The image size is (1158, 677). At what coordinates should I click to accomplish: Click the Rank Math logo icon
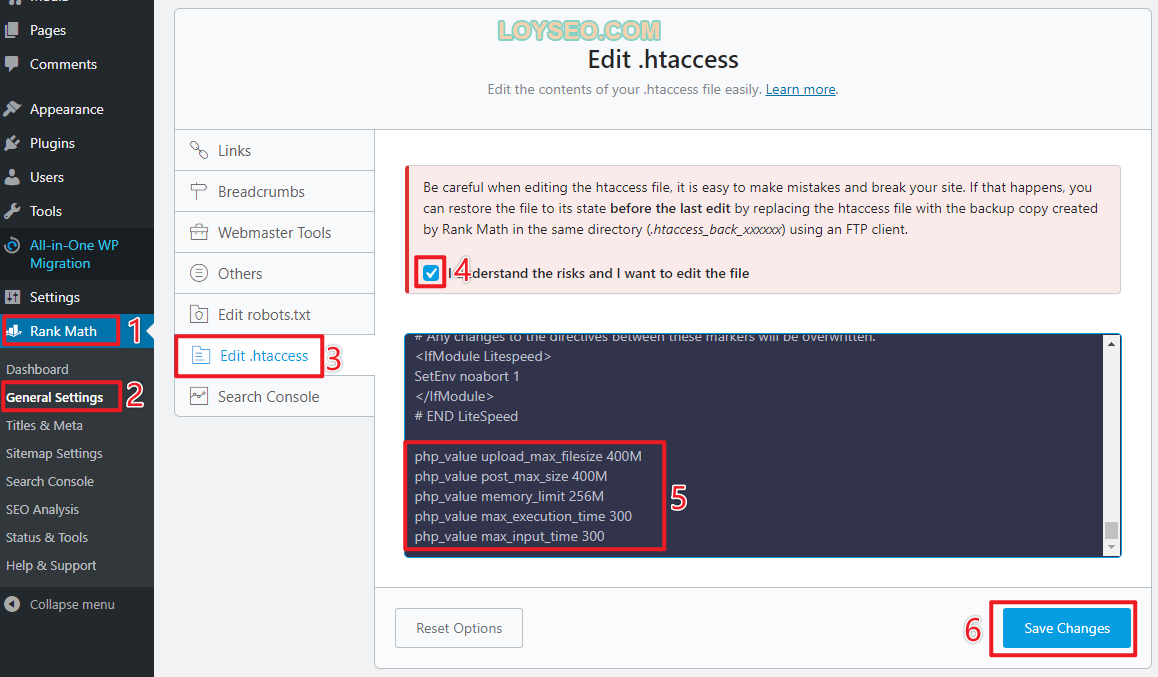coord(14,331)
